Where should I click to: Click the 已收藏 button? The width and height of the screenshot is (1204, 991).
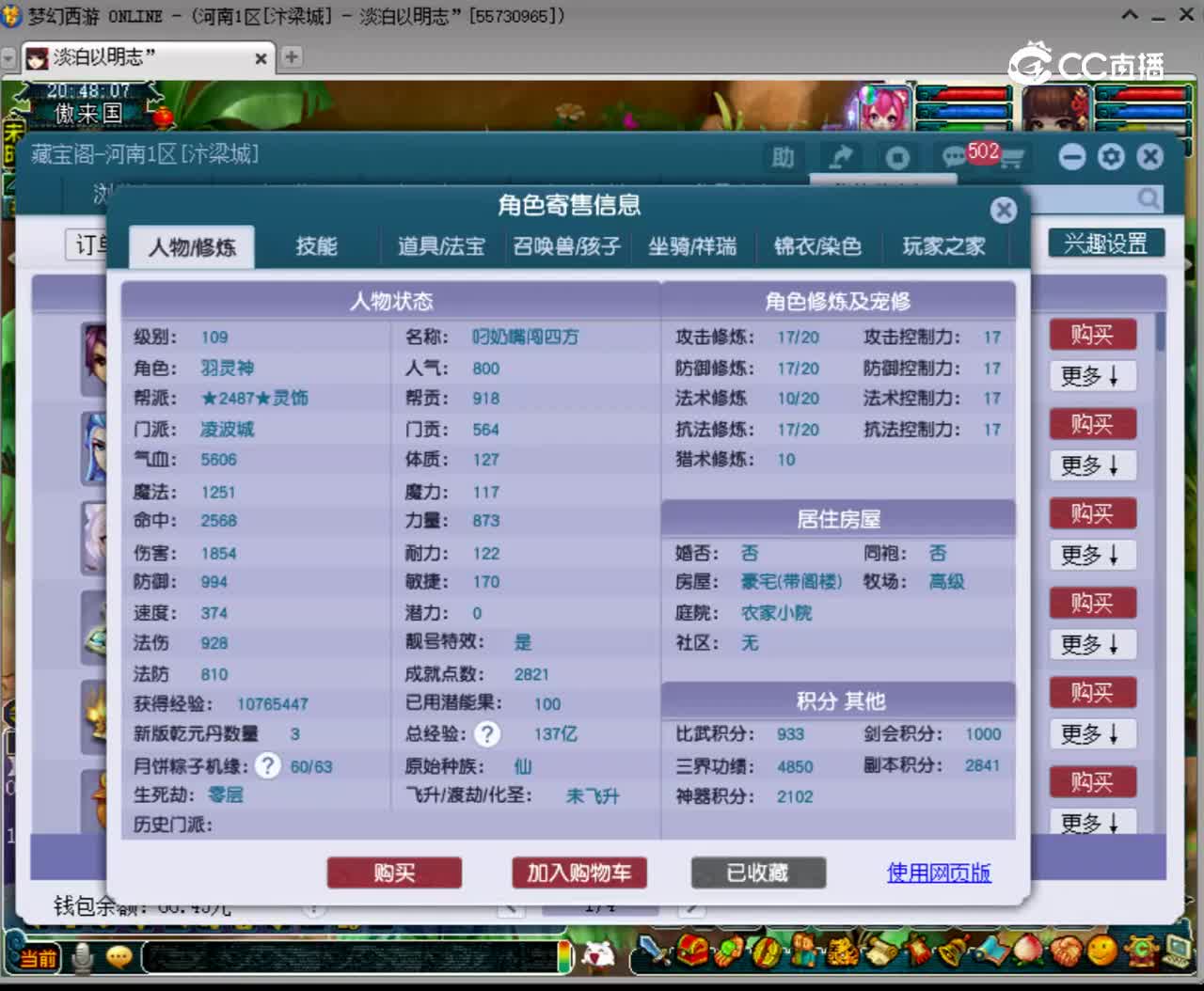758,873
